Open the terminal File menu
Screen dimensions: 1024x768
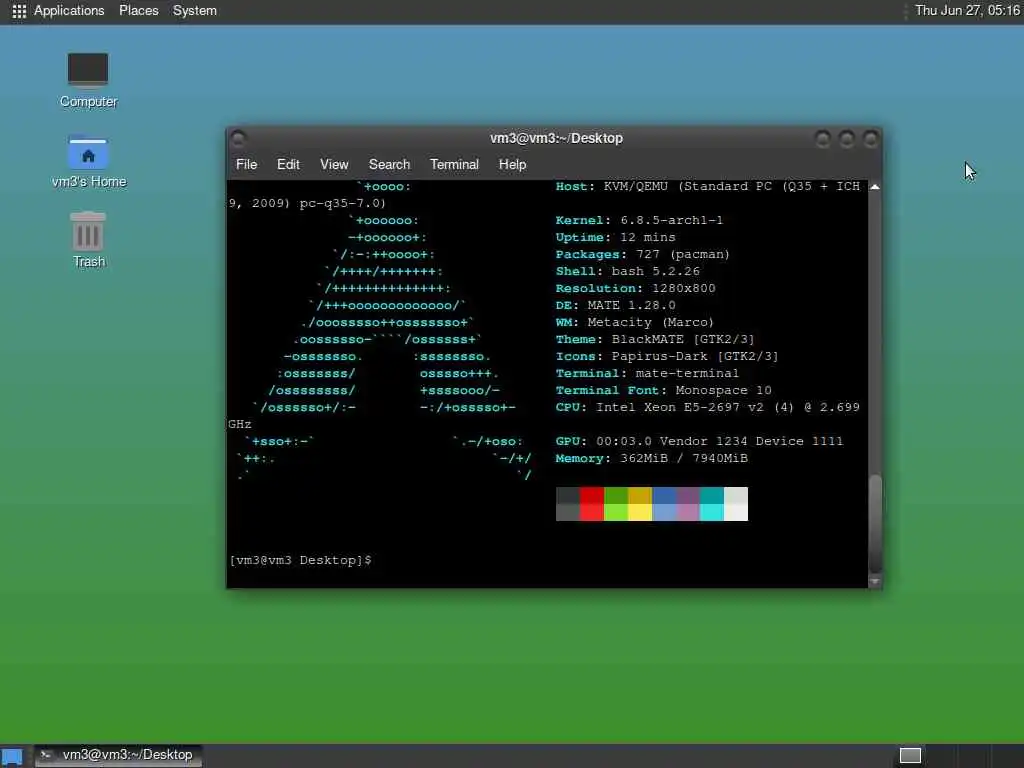(x=246, y=165)
